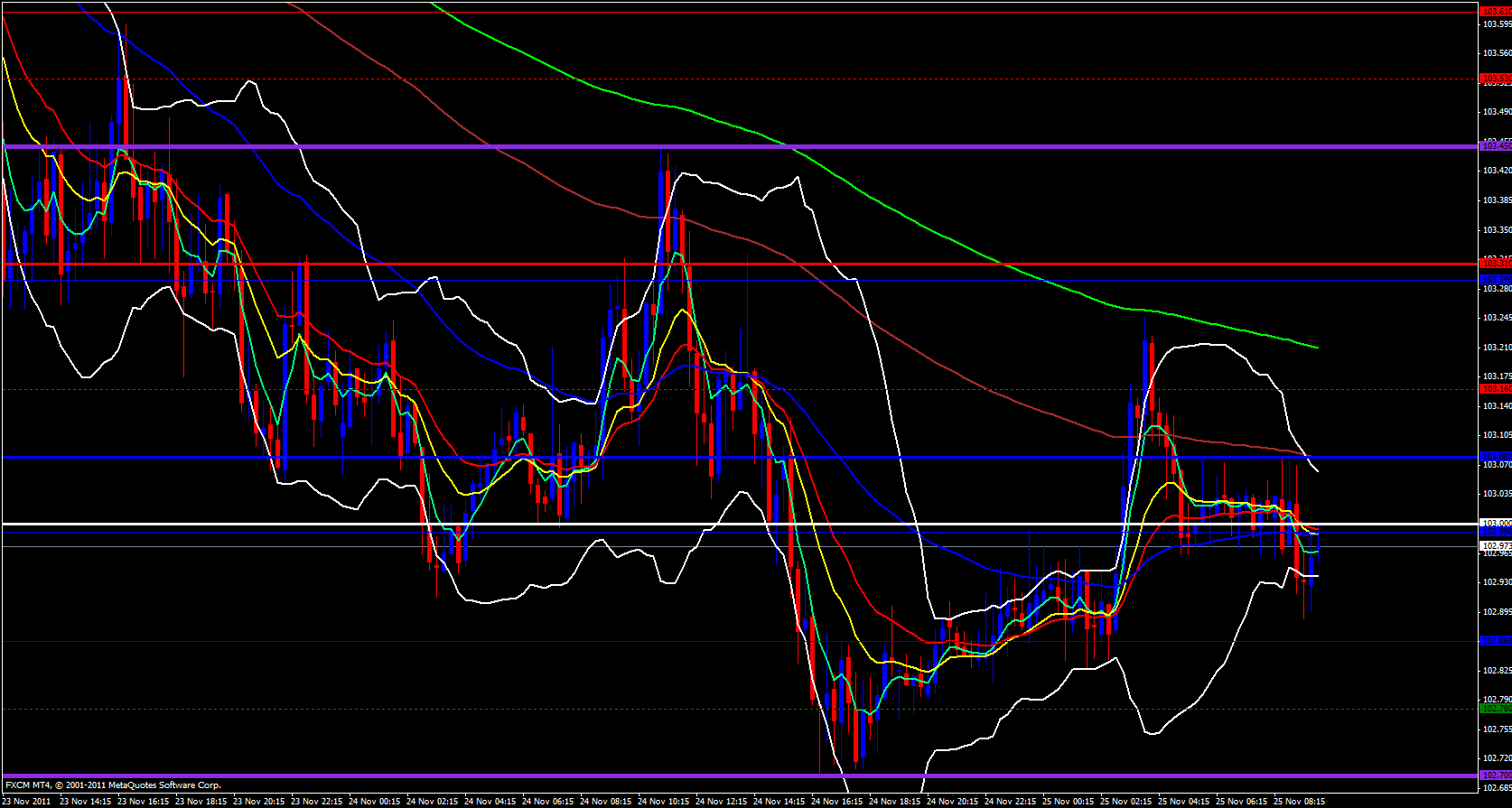This screenshot has width=1512, height=808.
Task: Click the 24 Nov 00:15 time label
Action: pyautogui.click(x=375, y=801)
